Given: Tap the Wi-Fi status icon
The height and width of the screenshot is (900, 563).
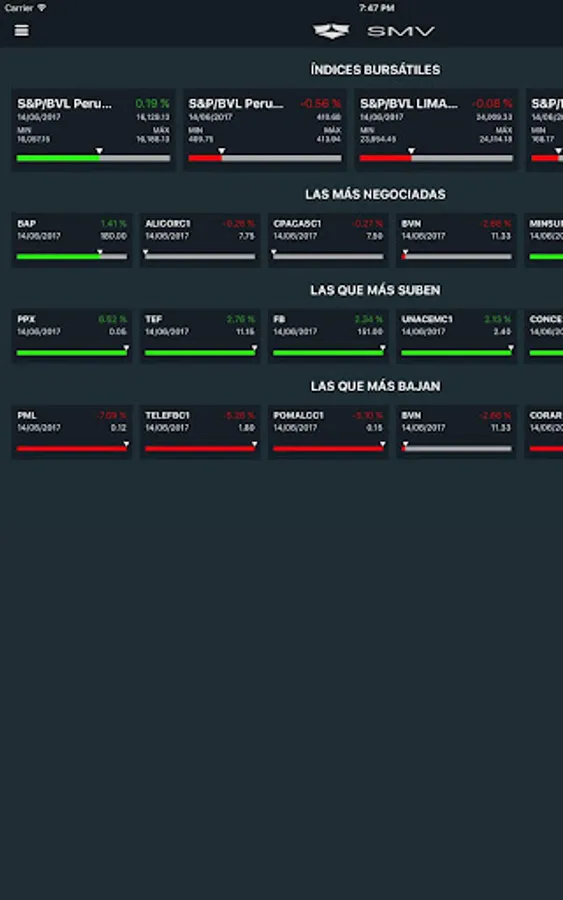Looking at the screenshot, I should [41, 7].
